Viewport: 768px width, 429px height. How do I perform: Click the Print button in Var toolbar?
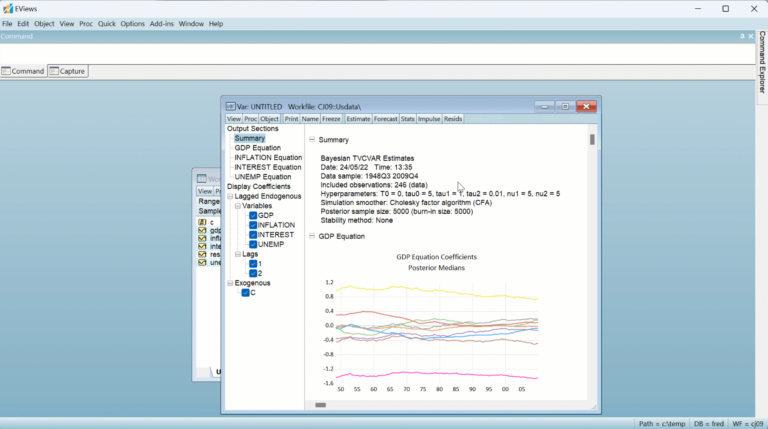click(291, 119)
